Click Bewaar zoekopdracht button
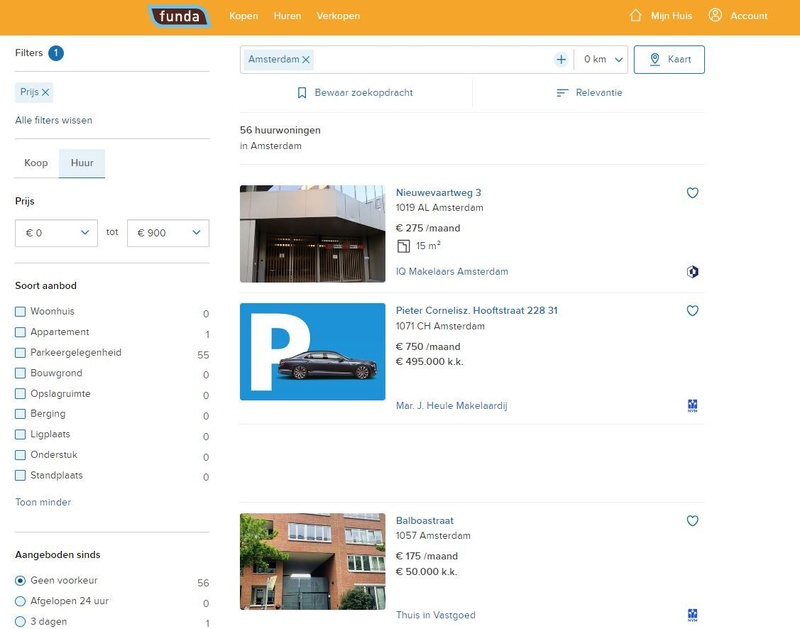This screenshot has height=629, width=800. [356, 93]
